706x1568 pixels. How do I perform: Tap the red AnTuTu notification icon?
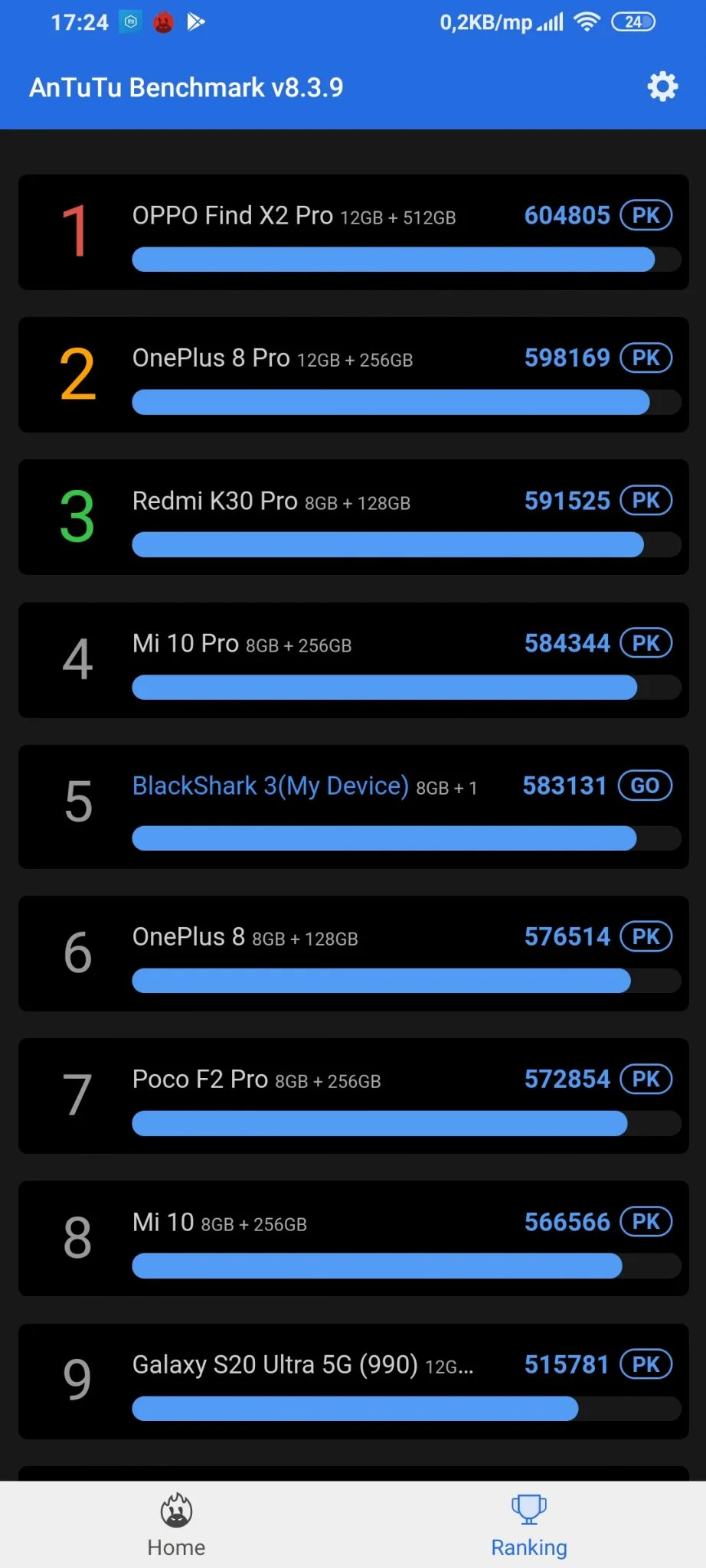[163, 23]
